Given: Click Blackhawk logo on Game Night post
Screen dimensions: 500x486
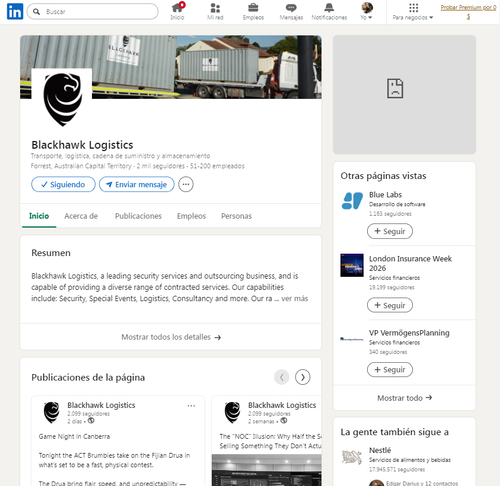Looking at the screenshot, I should pos(52,412).
